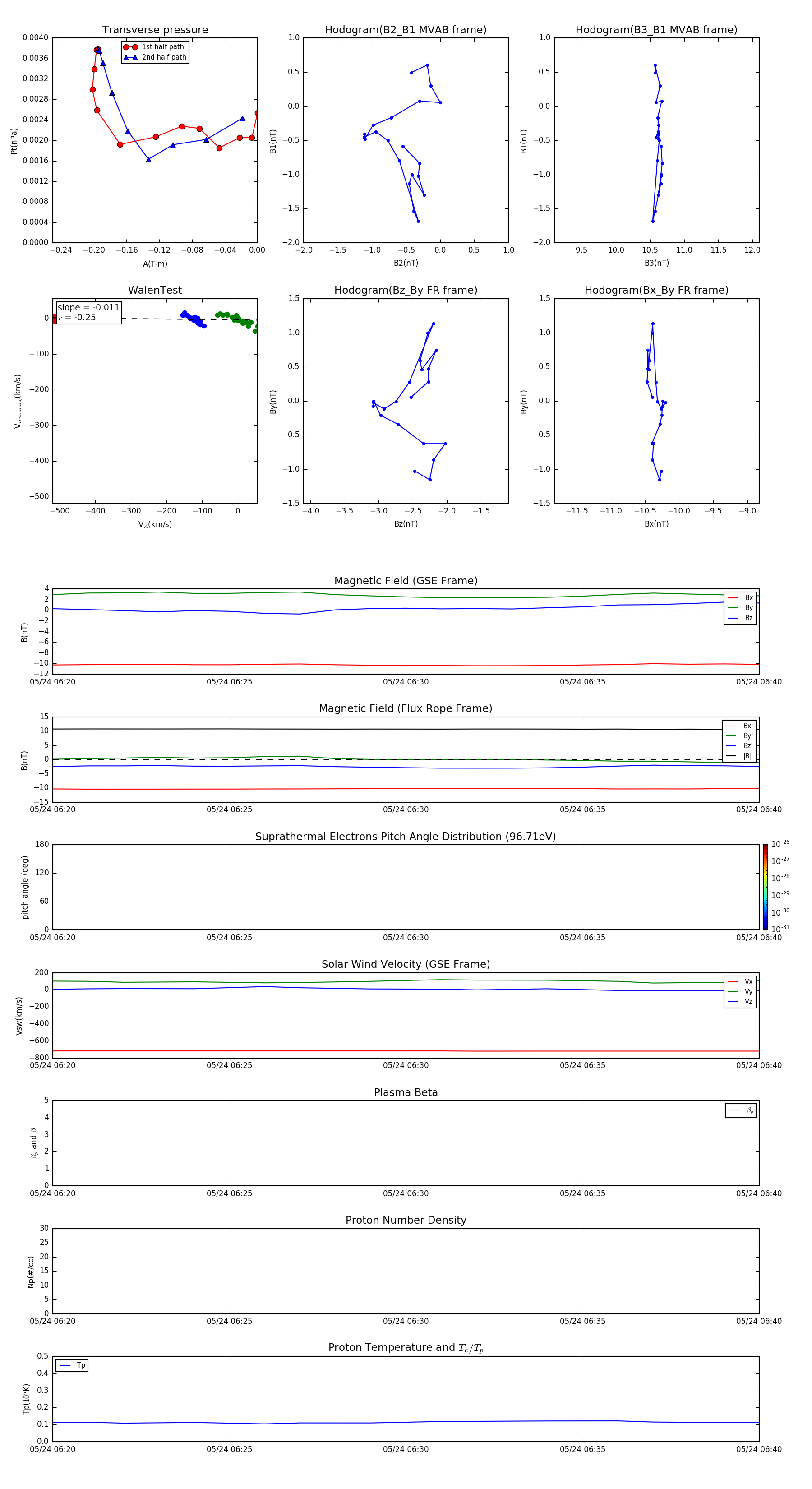Click the "Tp(10⁶K)" y-axis label
Screen dimensions: 812x1489
[26, 1399]
